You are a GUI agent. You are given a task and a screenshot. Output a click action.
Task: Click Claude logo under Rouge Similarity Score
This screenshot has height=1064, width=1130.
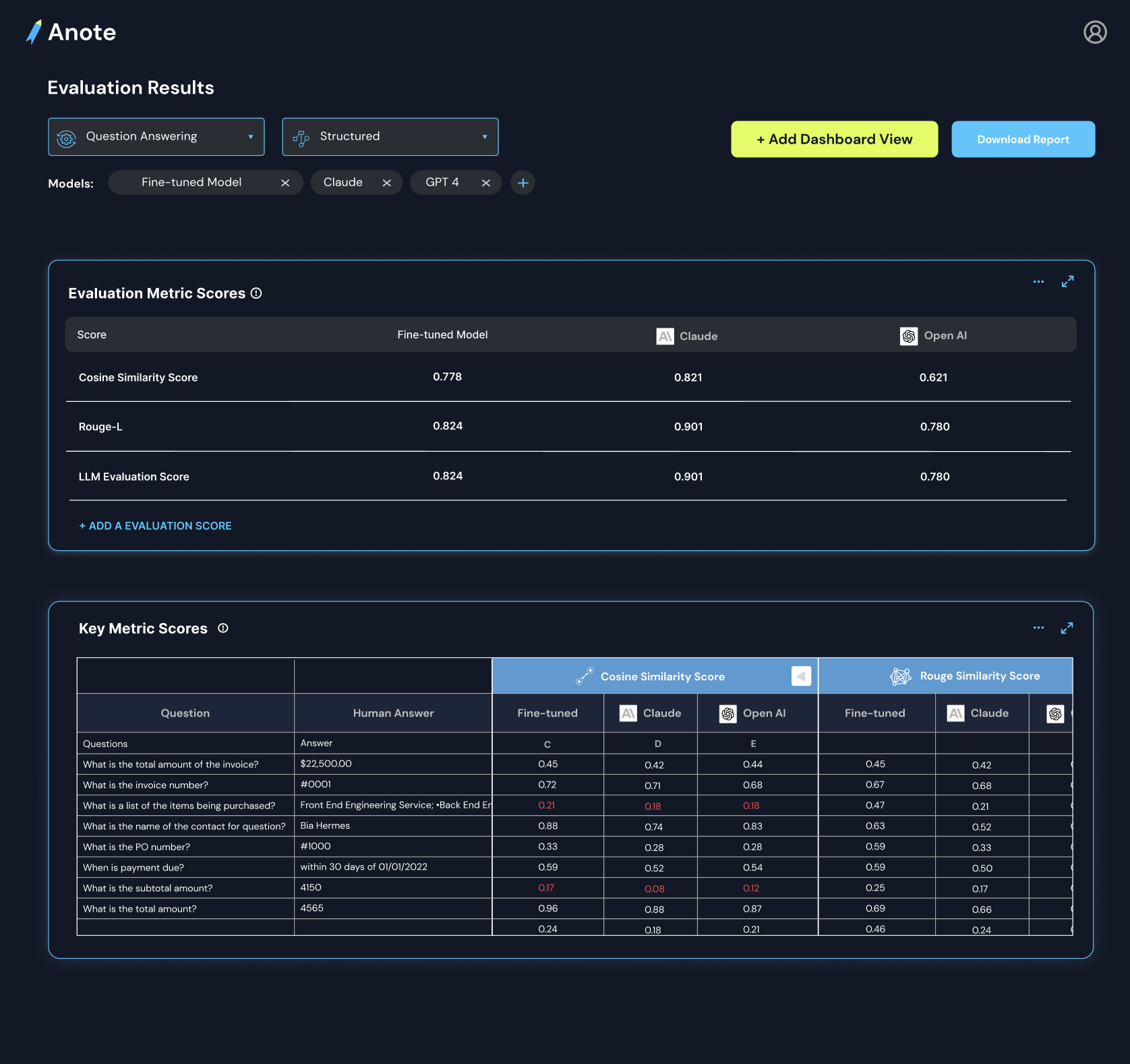coord(955,713)
